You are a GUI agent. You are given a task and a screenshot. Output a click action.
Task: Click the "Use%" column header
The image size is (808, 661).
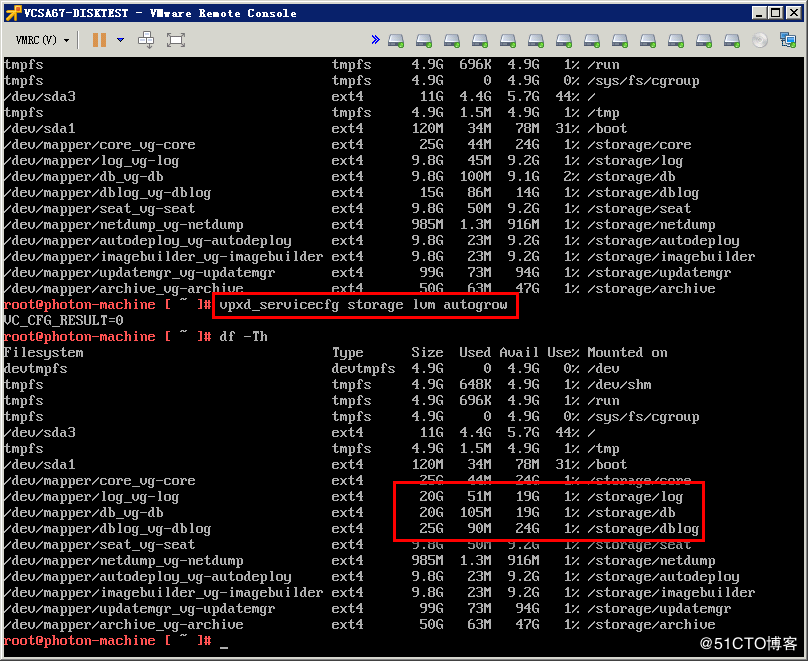coord(563,352)
